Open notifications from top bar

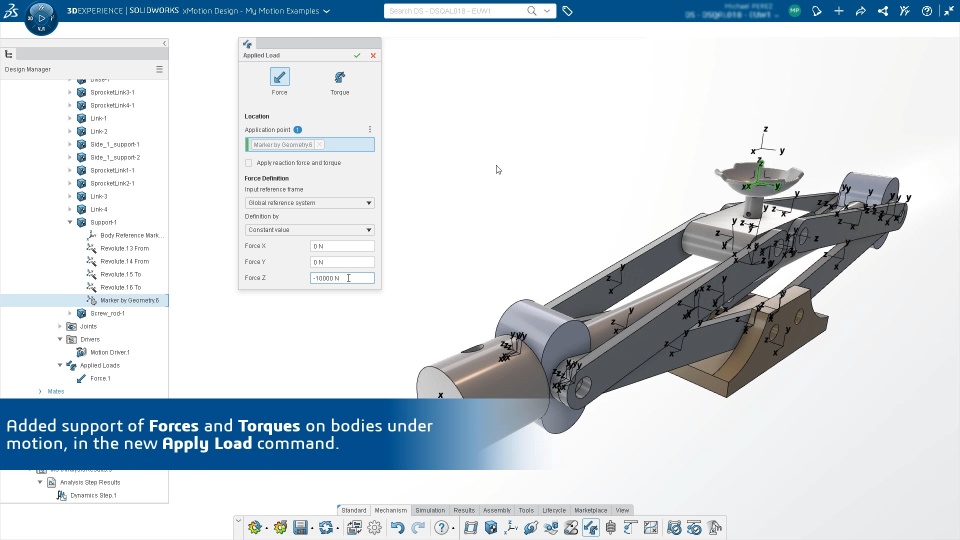point(817,11)
